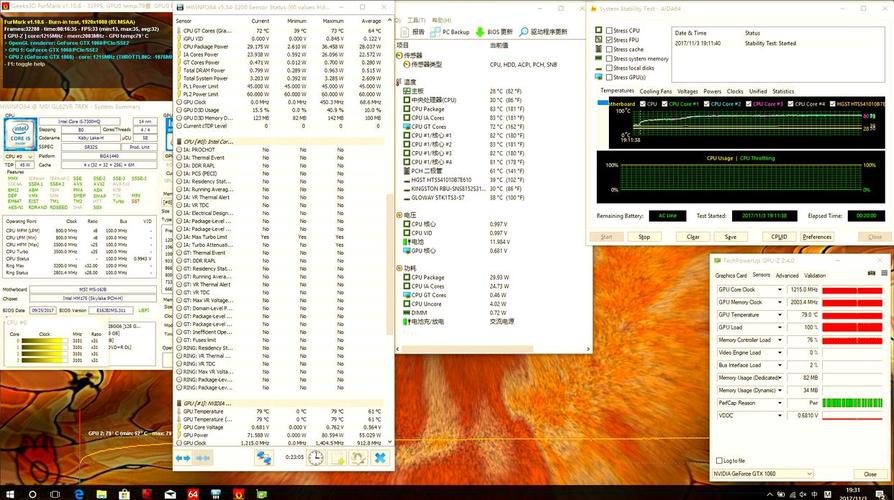Image resolution: width=894 pixels, height=500 pixels.
Task: Click the HWiNFO network sharing computers icon
Action: [263, 457]
